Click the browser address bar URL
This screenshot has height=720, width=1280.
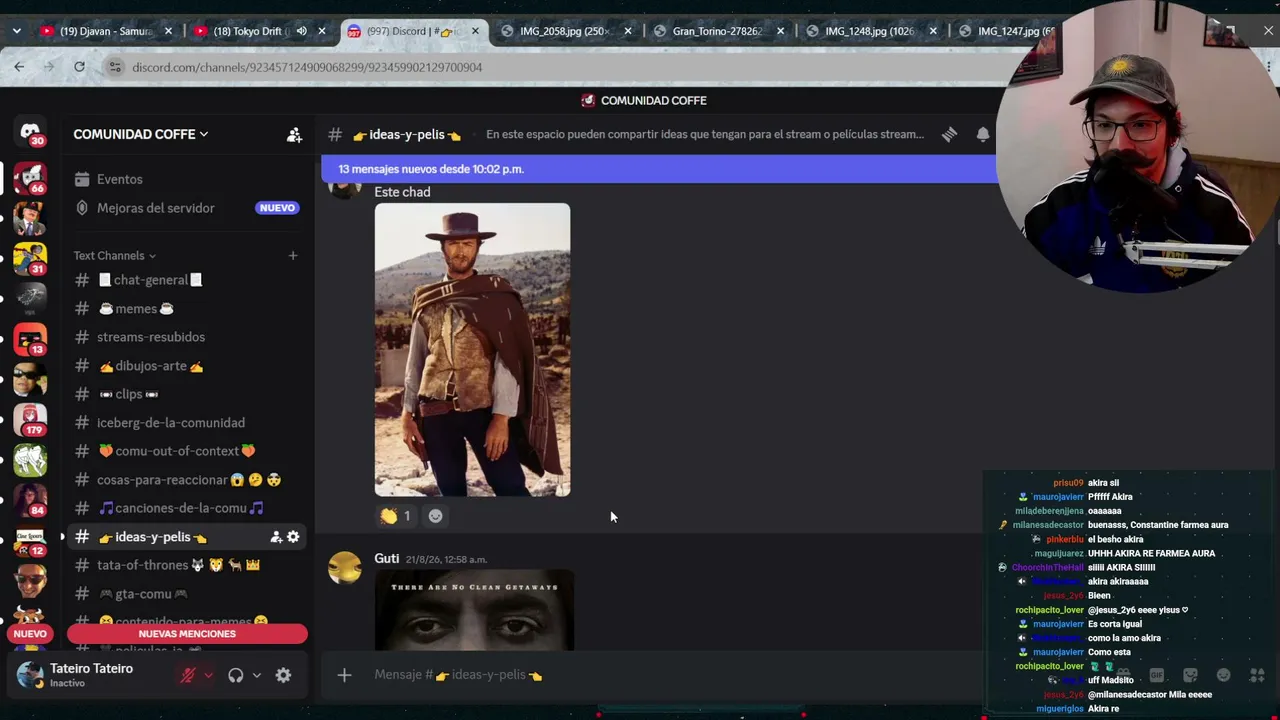(307, 67)
